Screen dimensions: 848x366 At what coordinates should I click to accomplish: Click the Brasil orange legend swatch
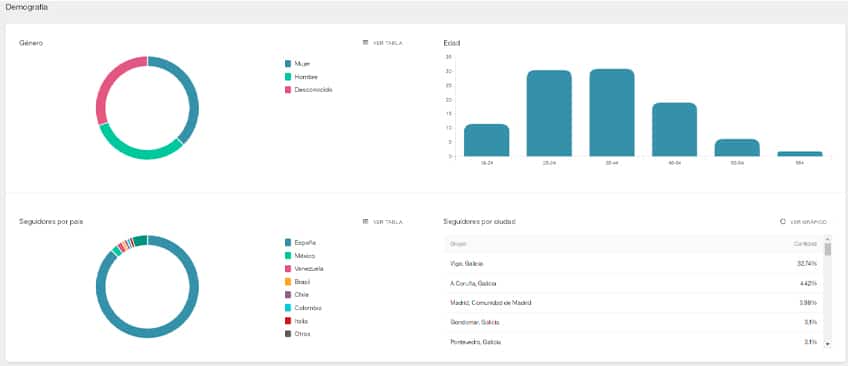[x=288, y=282]
